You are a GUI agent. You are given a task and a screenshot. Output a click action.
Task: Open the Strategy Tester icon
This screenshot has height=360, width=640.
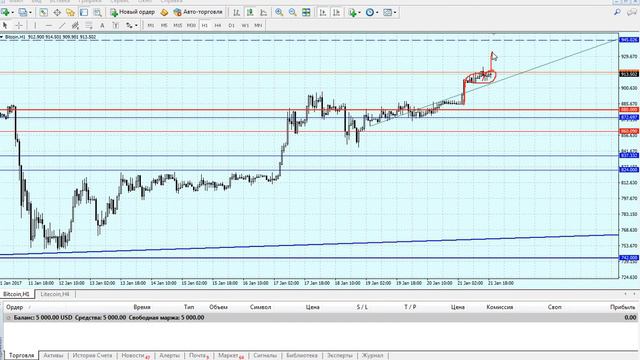[x=97, y=13]
